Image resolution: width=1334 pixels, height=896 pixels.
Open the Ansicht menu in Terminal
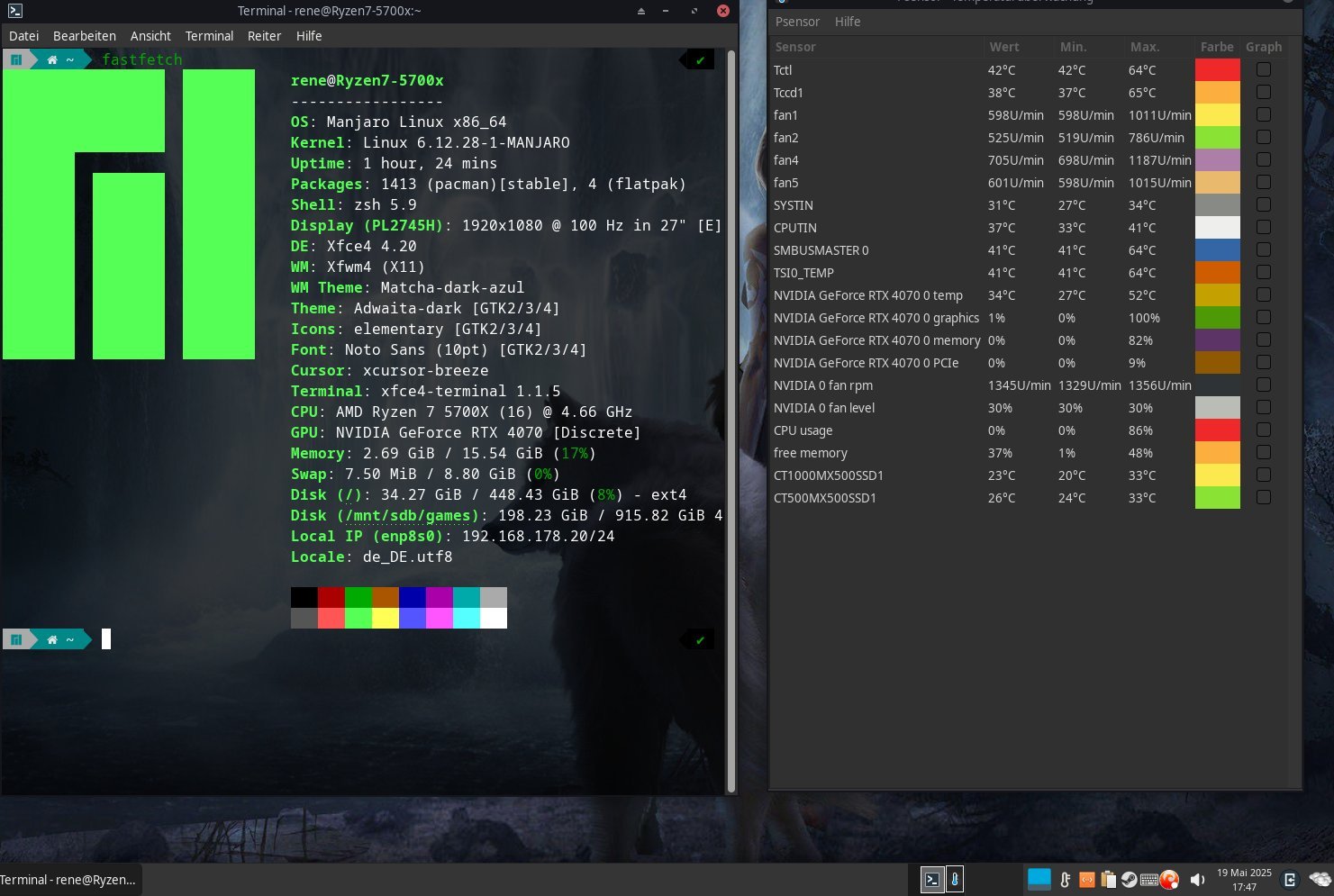[150, 36]
